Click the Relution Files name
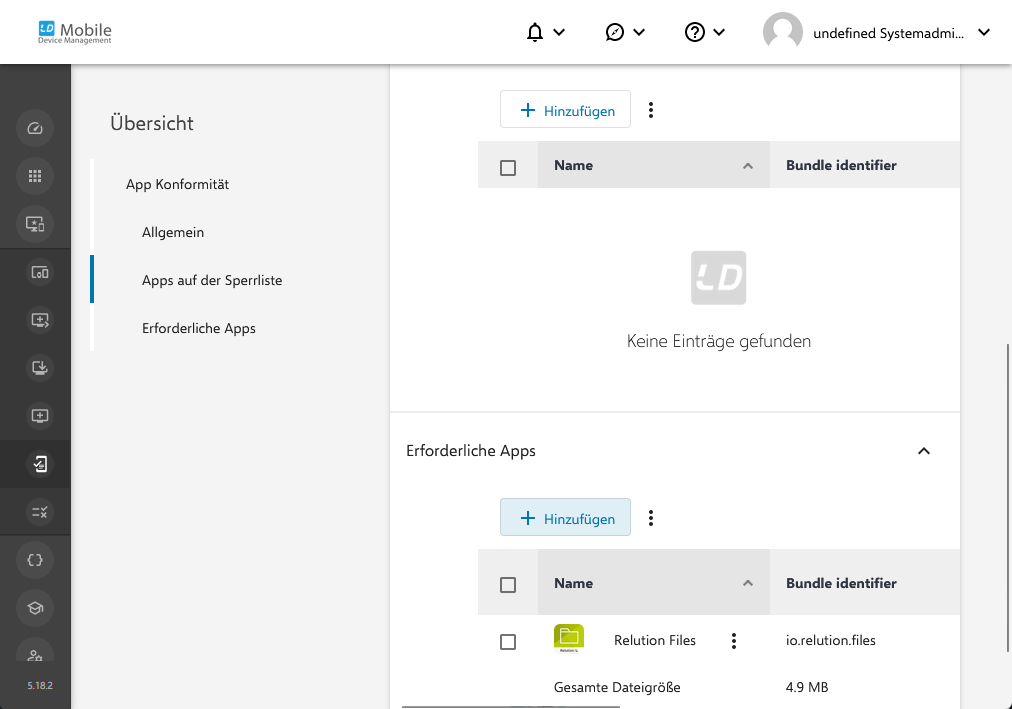The image size is (1012, 709). (654, 641)
